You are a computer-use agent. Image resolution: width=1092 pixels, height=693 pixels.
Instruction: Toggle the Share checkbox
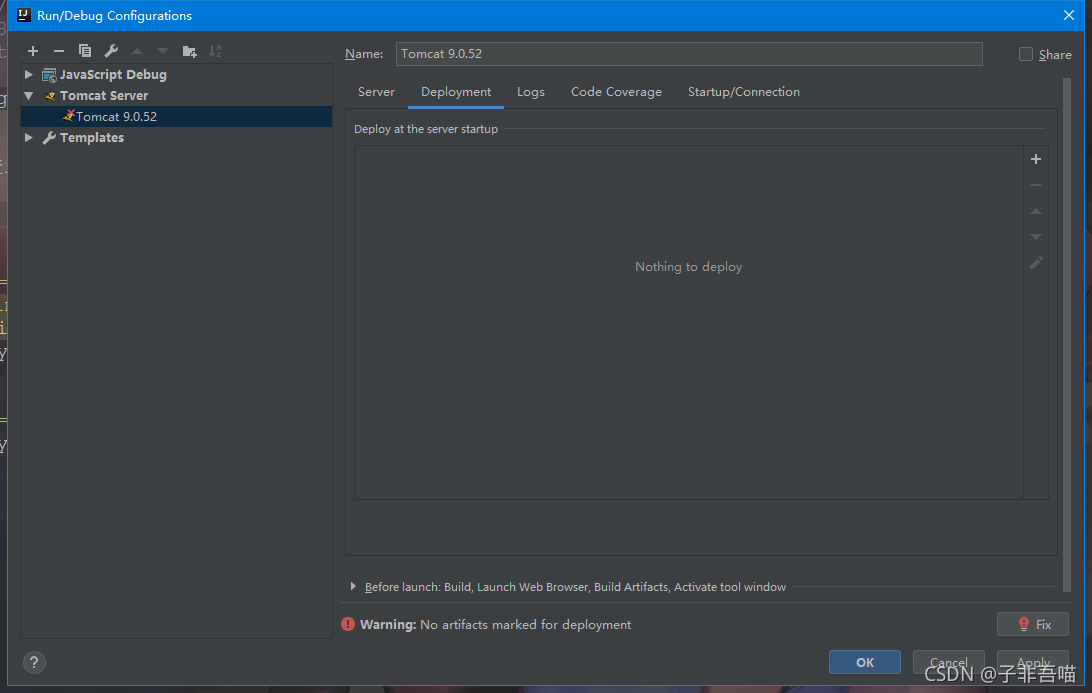point(1025,54)
